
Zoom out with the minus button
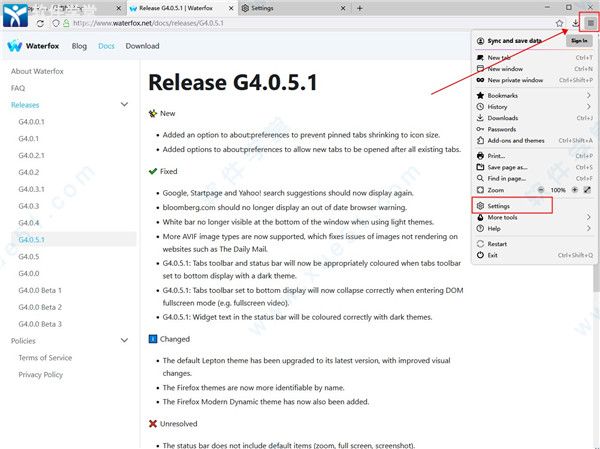[541, 190]
